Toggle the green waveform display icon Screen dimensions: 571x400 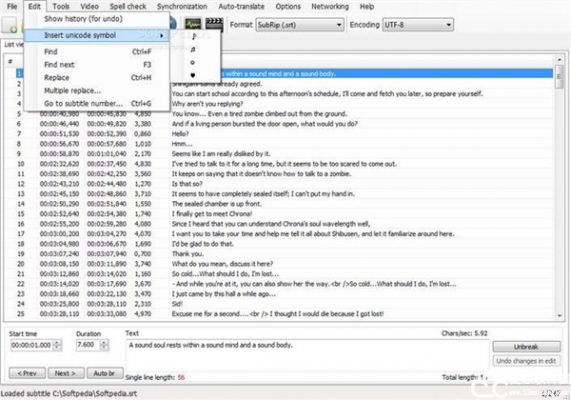193,24
